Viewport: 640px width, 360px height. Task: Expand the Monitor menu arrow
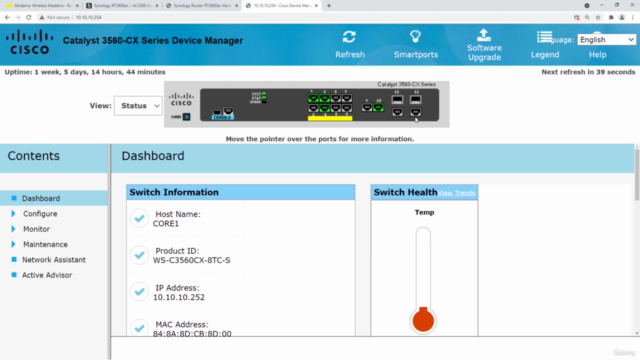(13, 229)
